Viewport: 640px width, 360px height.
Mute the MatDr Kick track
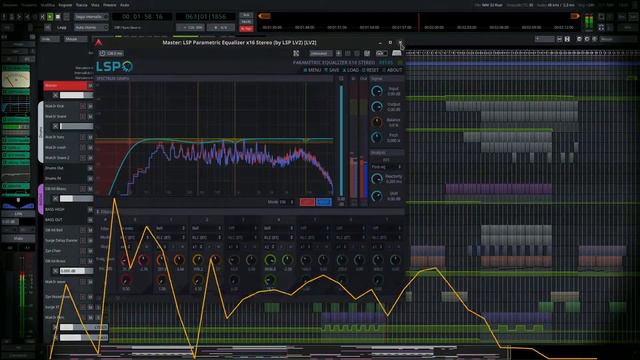pos(90,106)
